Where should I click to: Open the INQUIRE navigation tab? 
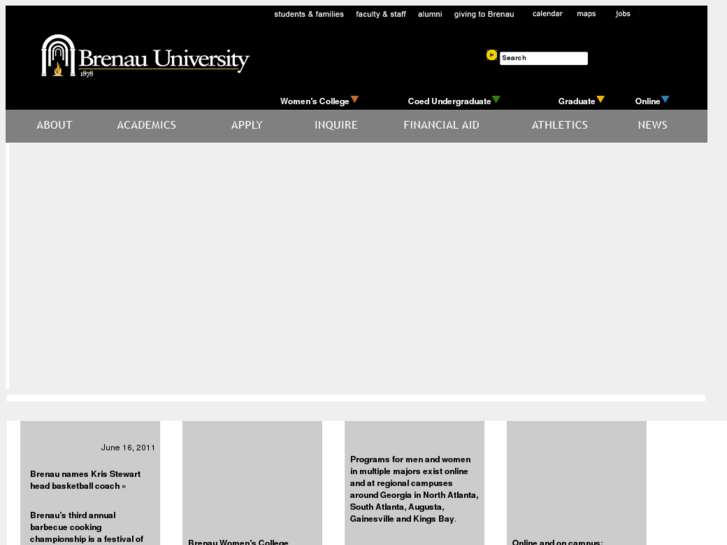pos(336,125)
